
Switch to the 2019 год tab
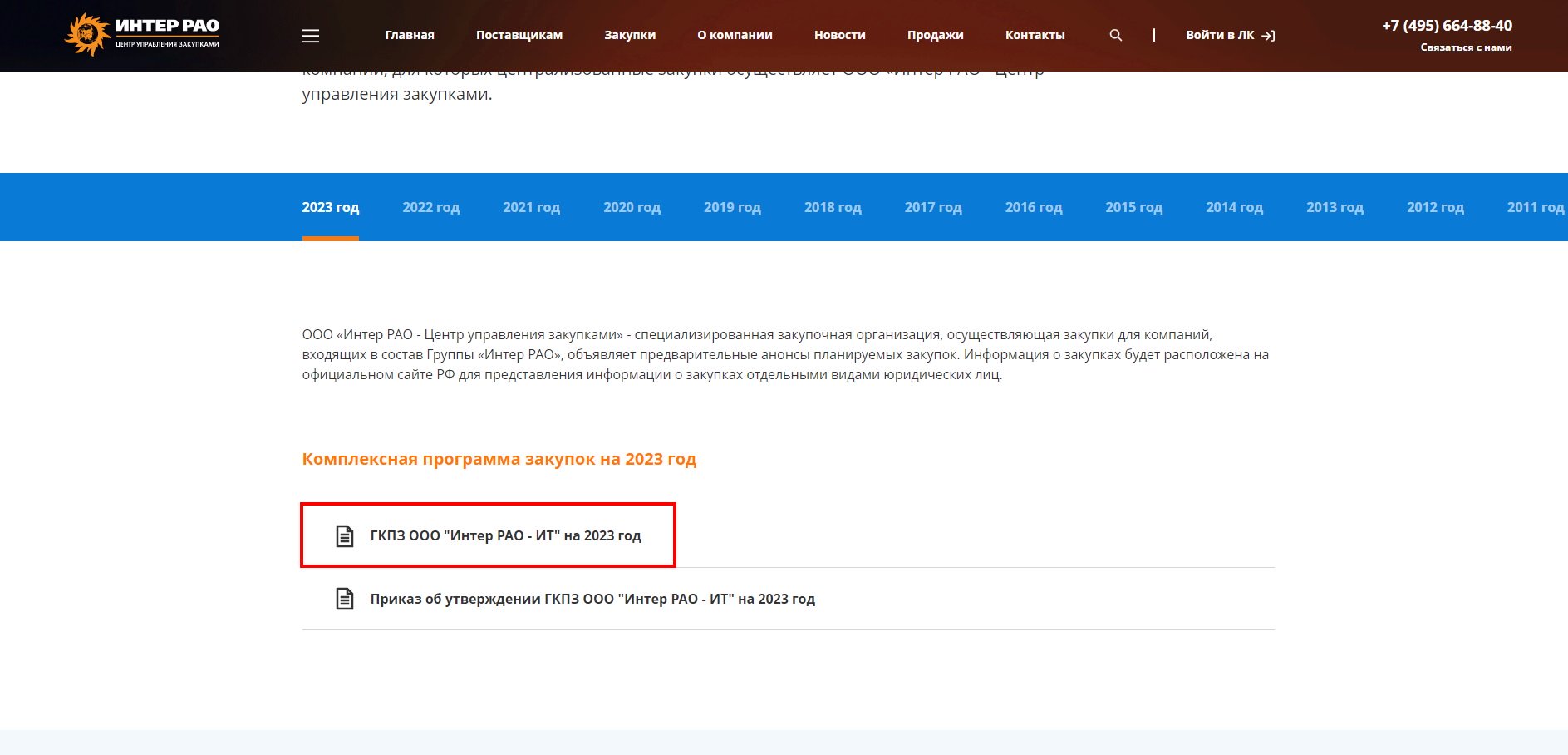(732, 207)
